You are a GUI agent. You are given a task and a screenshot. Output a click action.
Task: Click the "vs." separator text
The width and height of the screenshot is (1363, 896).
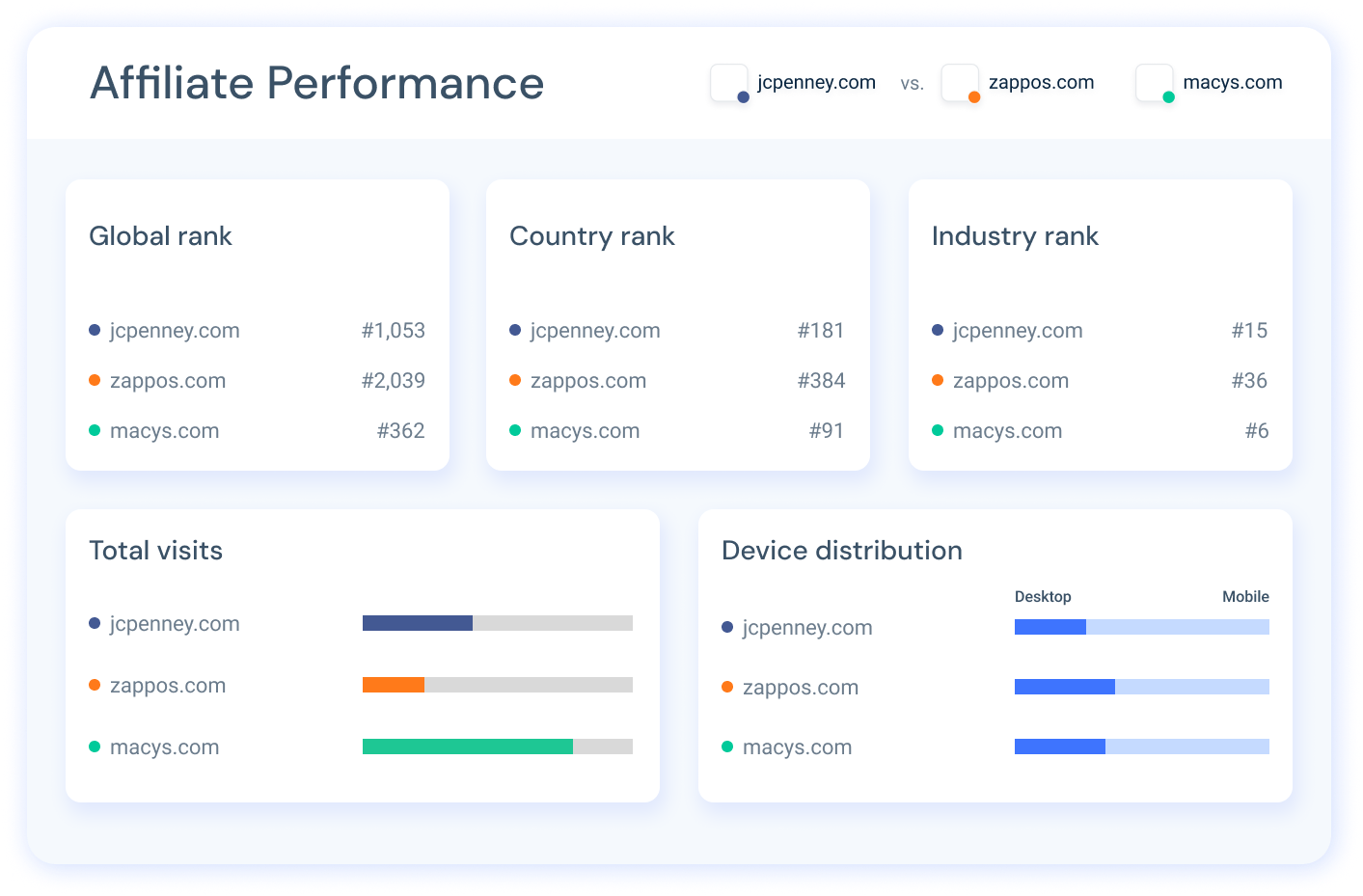point(912,84)
